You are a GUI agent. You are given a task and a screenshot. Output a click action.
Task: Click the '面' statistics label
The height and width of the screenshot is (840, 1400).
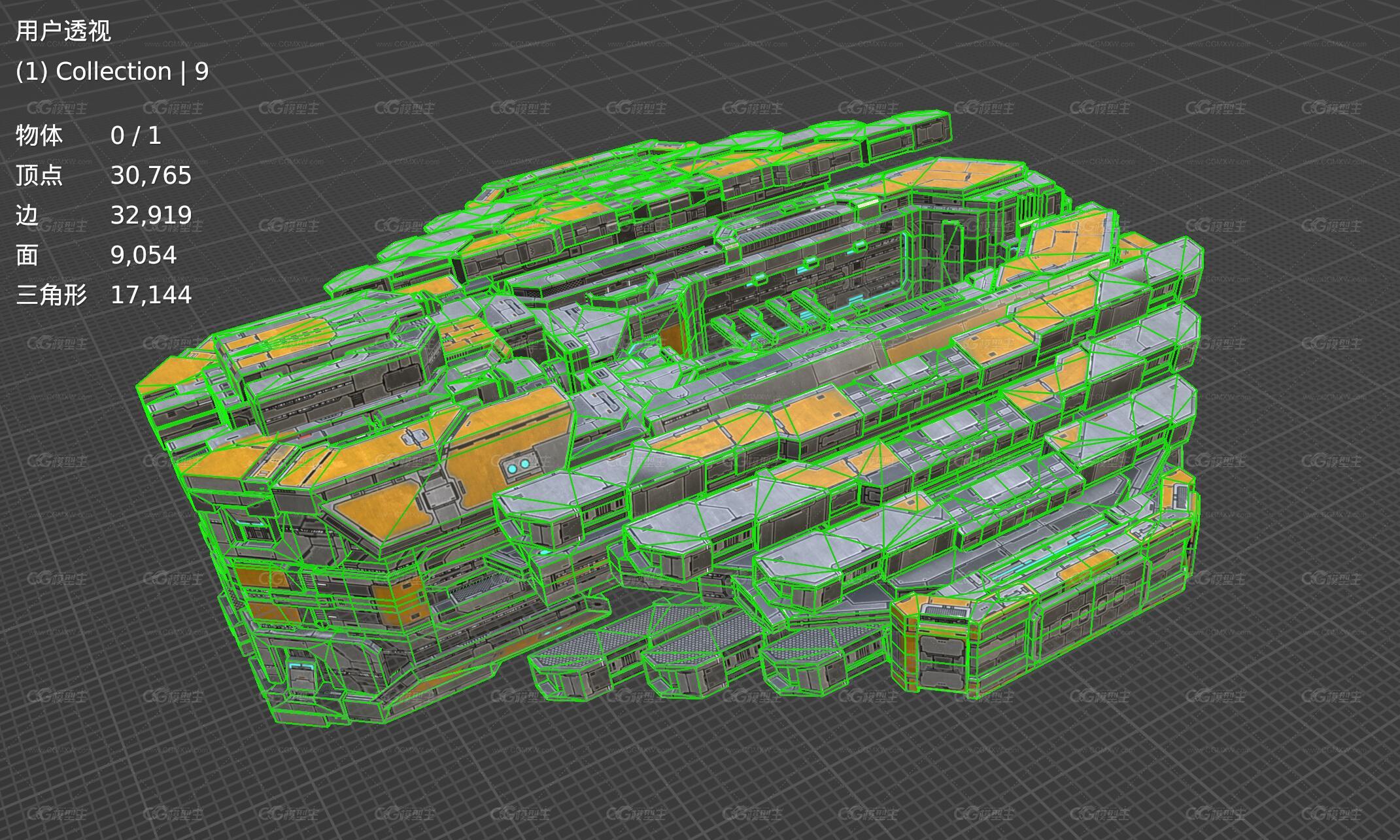pyautogui.click(x=27, y=255)
